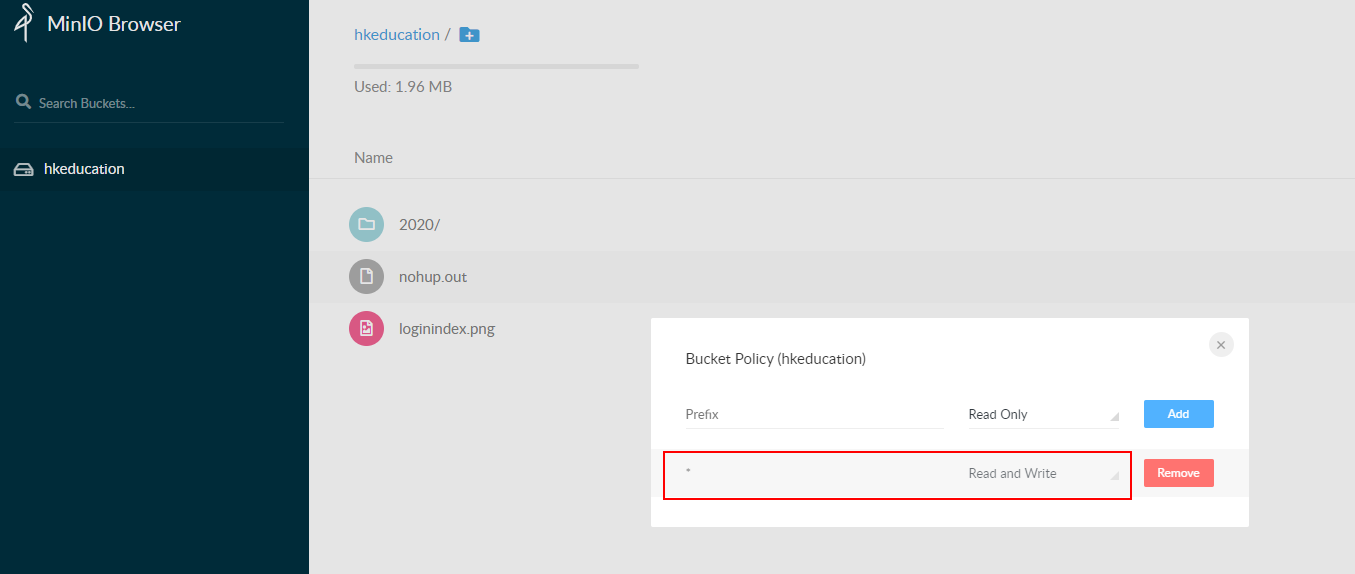Image resolution: width=1355 pixels, height=574 pixels.
Task: Click the loginindex.png image icon
Action: [366, 328]
